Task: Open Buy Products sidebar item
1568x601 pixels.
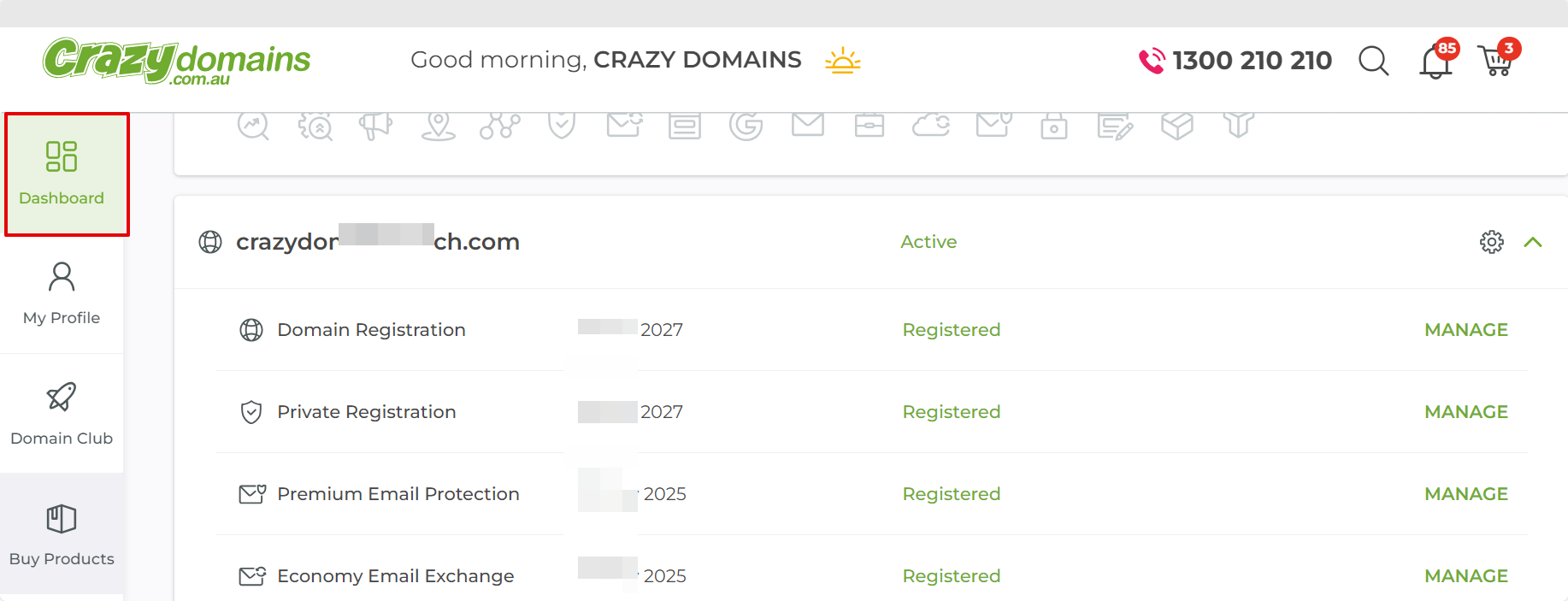Action: 62,534
